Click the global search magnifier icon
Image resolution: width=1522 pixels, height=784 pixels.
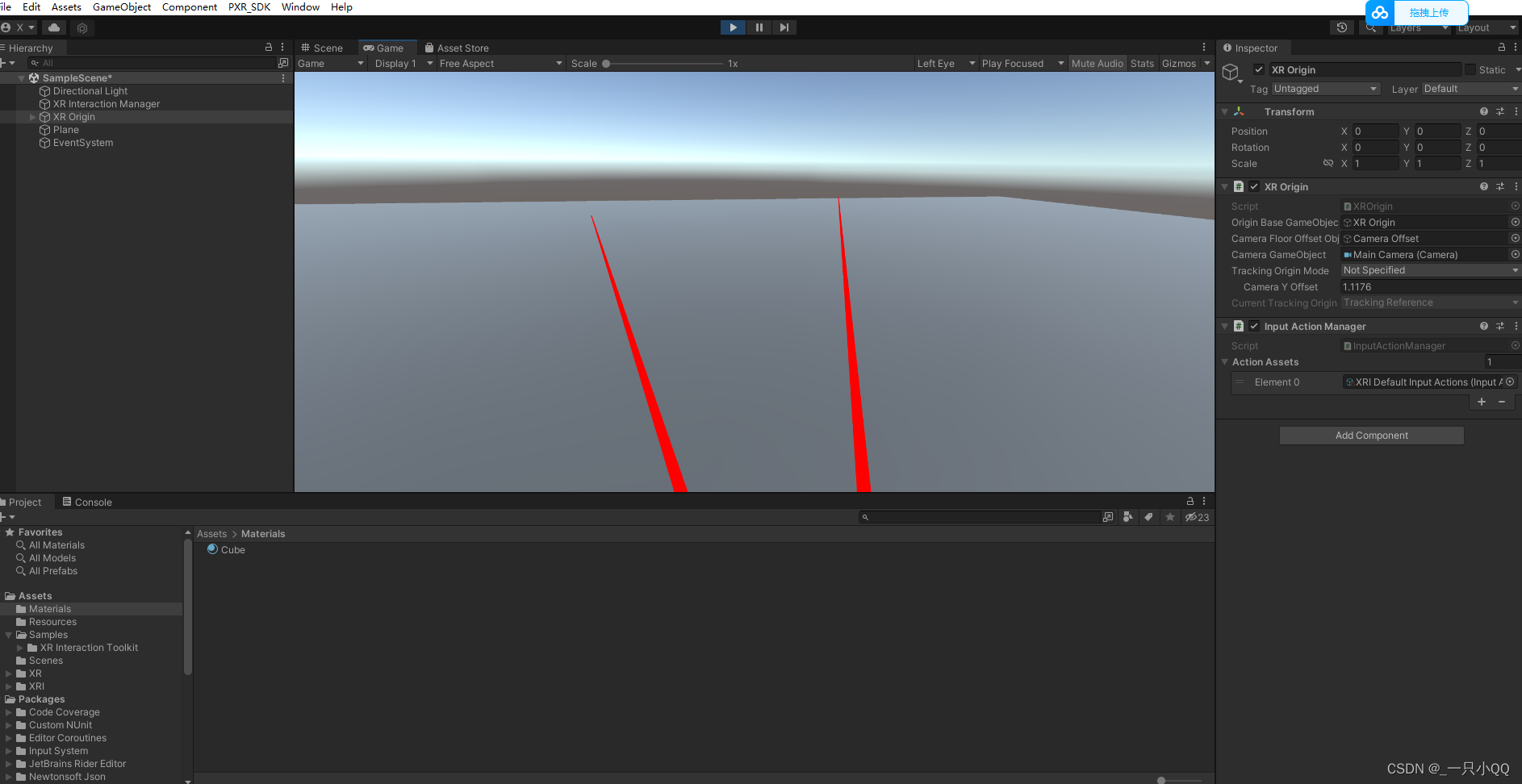tap(1370, 28)
